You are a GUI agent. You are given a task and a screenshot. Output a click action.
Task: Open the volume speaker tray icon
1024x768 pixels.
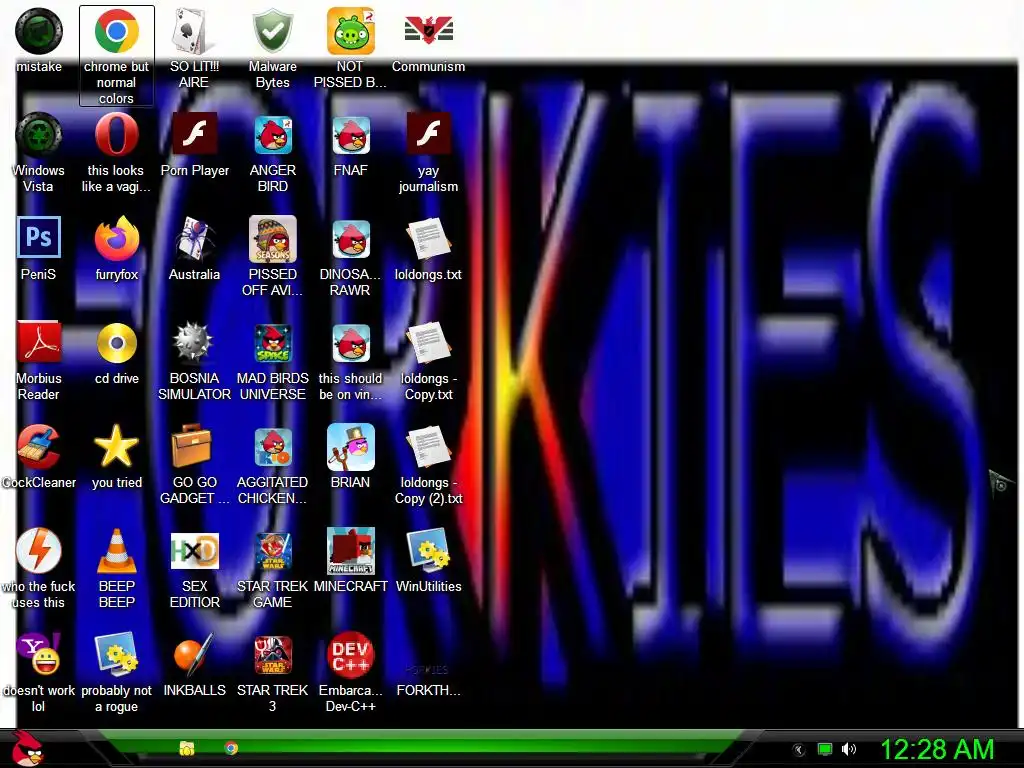pyautogui.click(x=849, y=749)
